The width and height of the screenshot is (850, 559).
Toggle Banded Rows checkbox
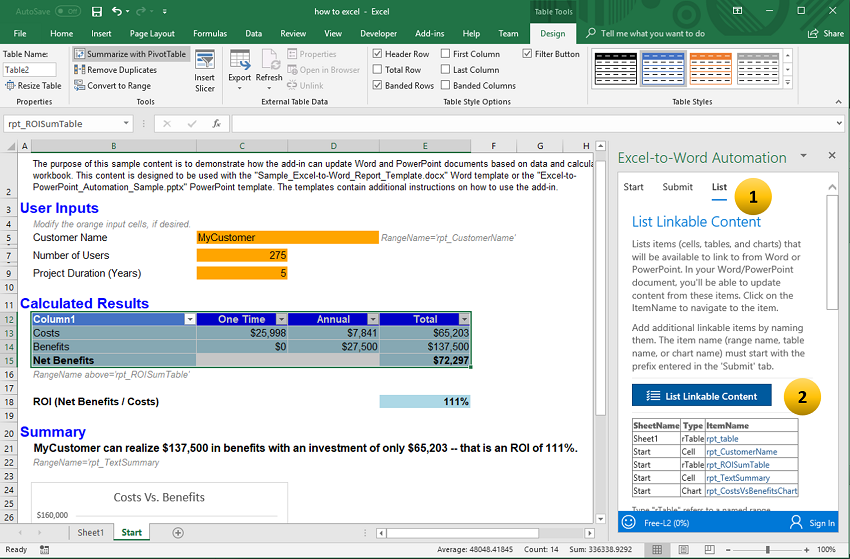pyautogui.click(x=377, y=85)
